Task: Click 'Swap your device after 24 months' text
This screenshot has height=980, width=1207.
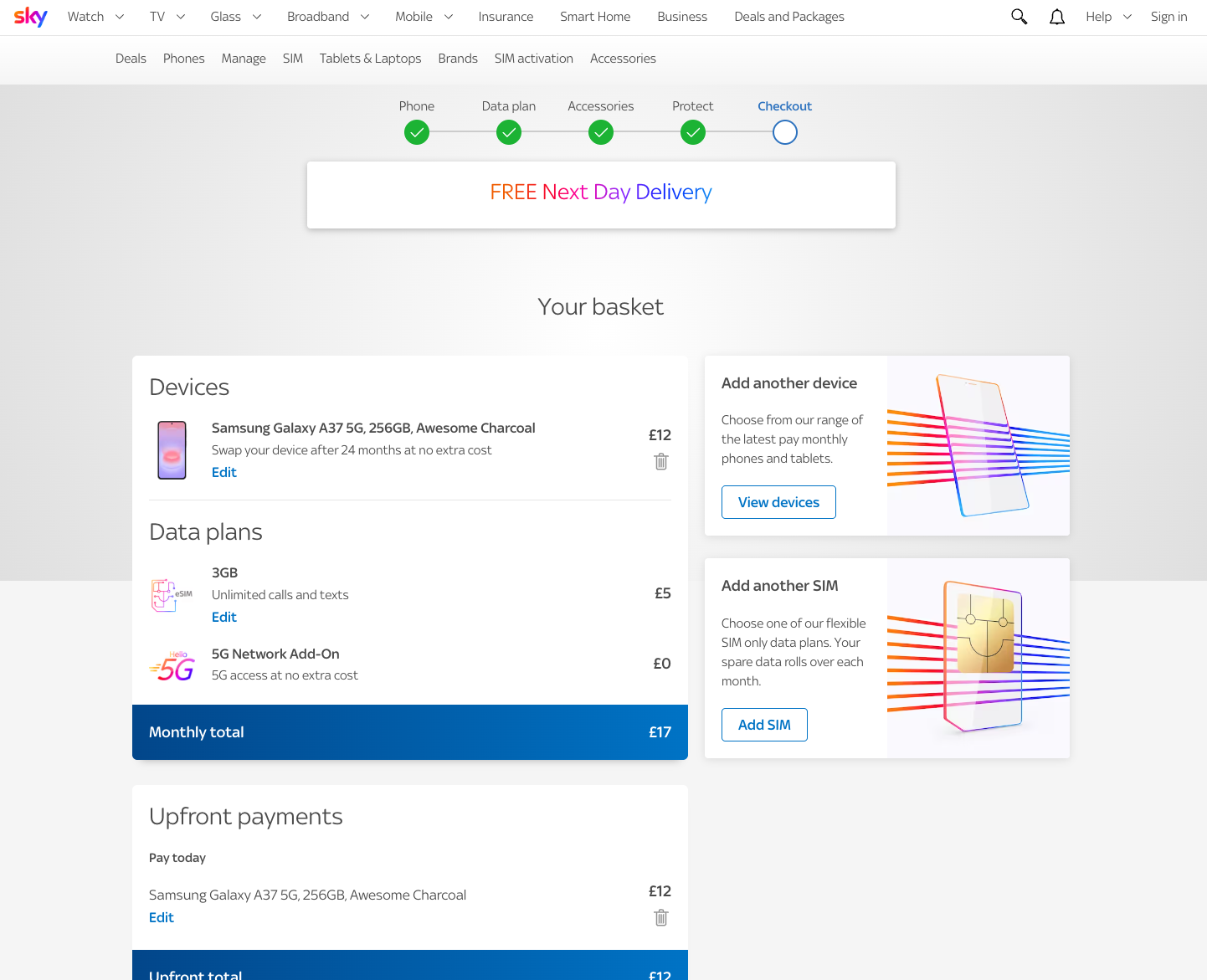Action: coord(352,450)
